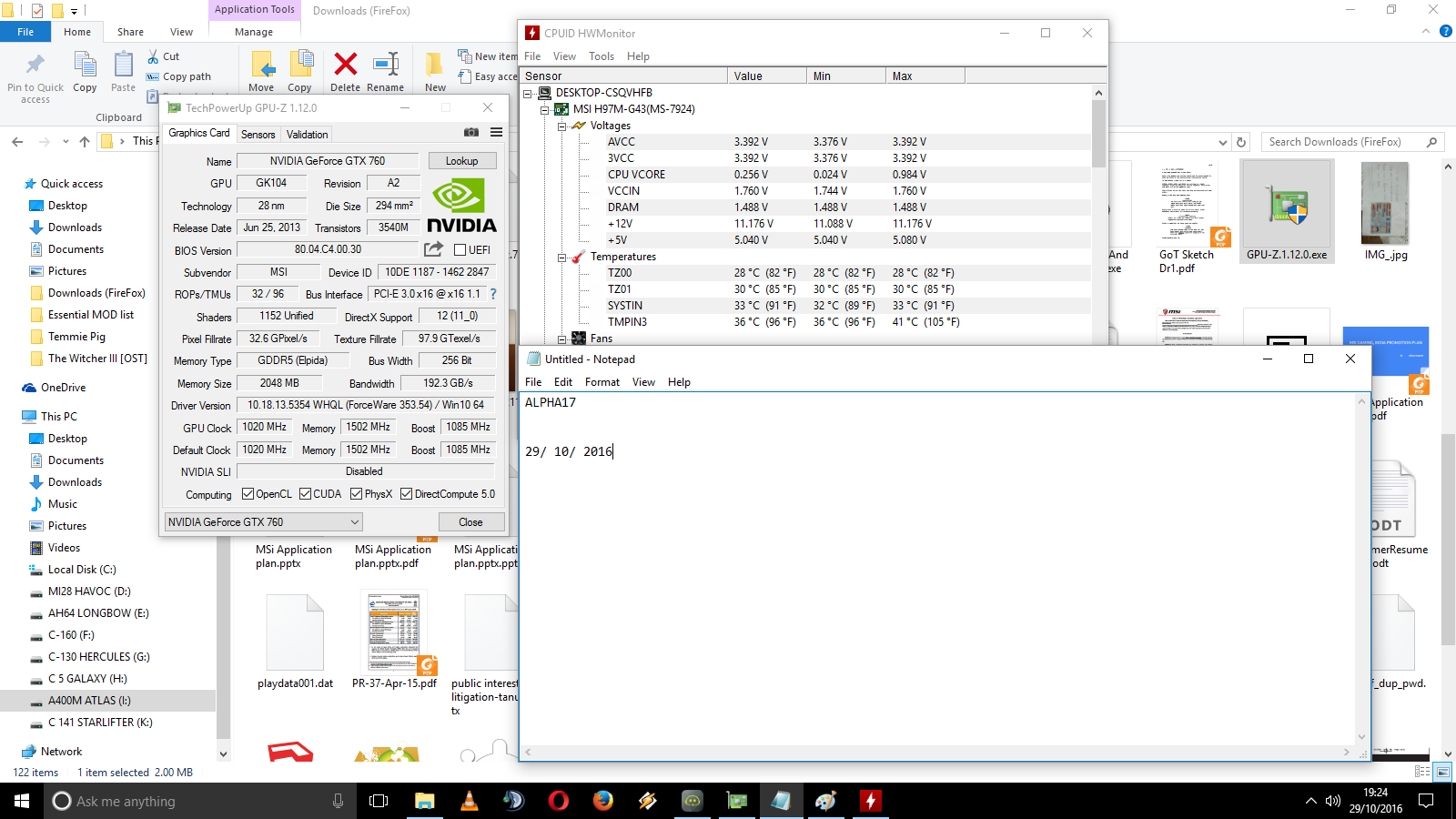The width and height of the screenshot is (1456, 819).
Task: Open recent locations dropdown arrow in Explorer
Action: point(66,141)
